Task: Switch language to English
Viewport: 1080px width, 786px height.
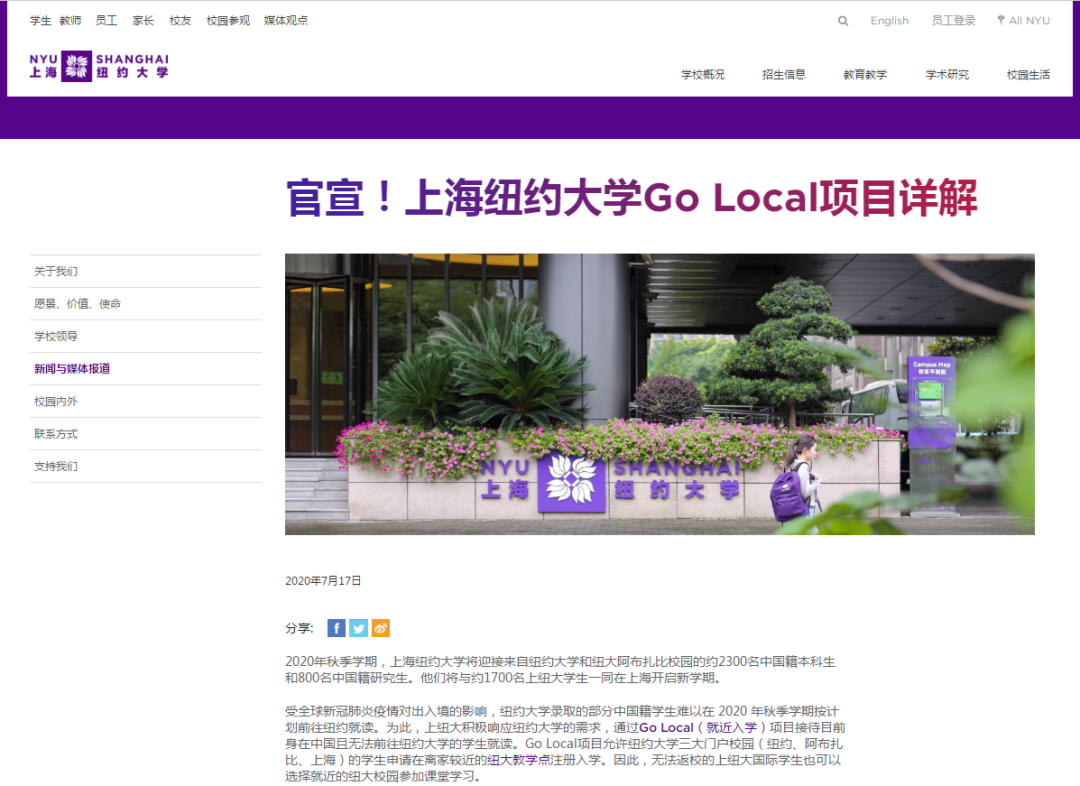Action: (889, 21)
